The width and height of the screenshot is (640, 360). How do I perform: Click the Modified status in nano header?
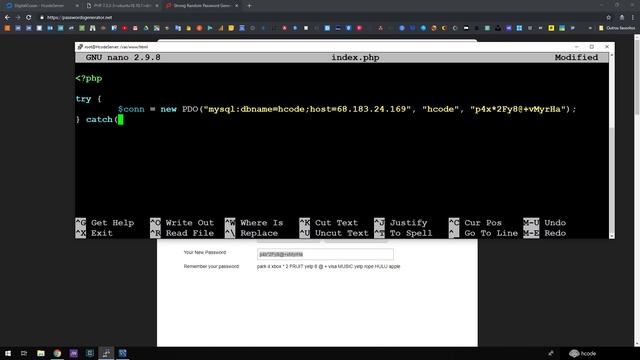pyautogui.click(x=576, y=58)
